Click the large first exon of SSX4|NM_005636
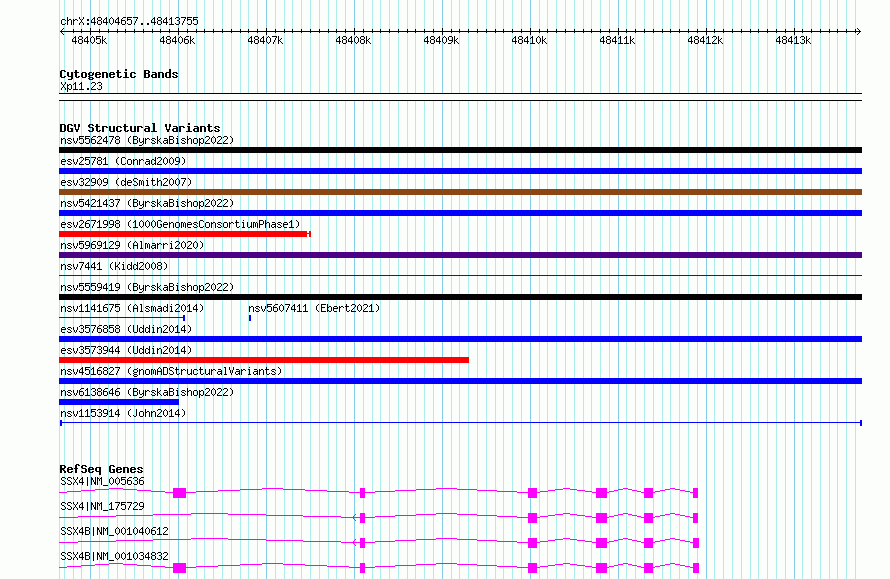The height and width of the screenshot is (579, 890). 179,493
